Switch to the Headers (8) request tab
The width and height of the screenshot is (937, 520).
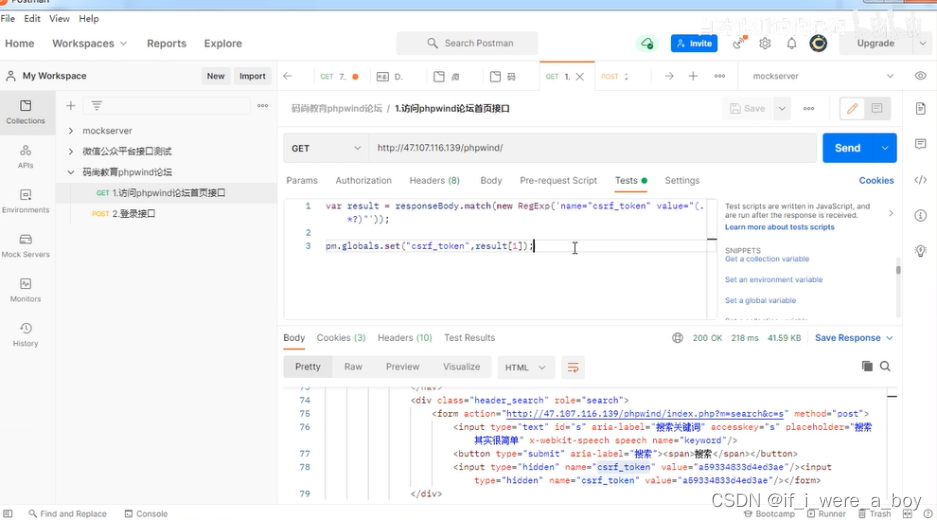[434, 181]
